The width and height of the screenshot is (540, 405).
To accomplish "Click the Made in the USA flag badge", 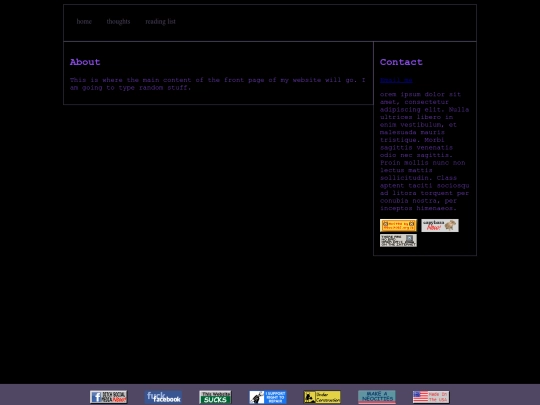I will [x=431, y=397].
